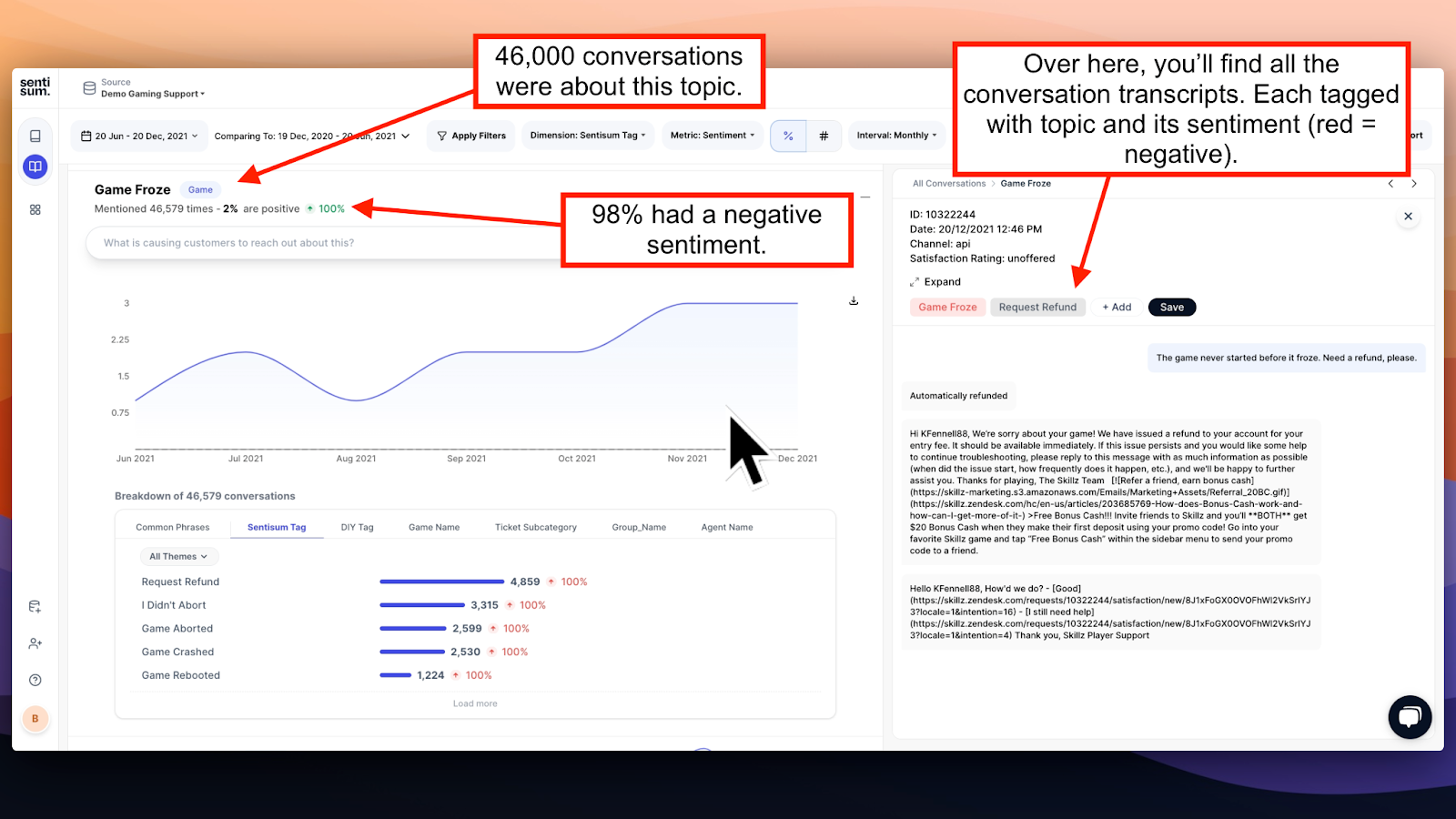This screenshot has width=1456, height=819.
Task: Switch to the Common Phrases tab
Action: coord(172,526)
